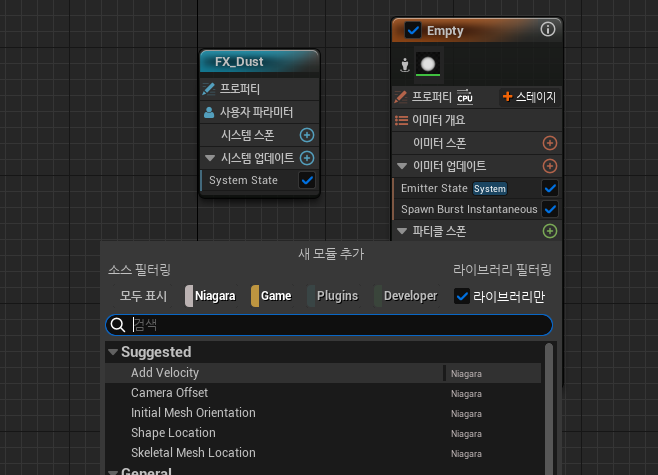
Task: Toggle the Niagara source filter
Action: pyautogui.click(x=211, y=296)
